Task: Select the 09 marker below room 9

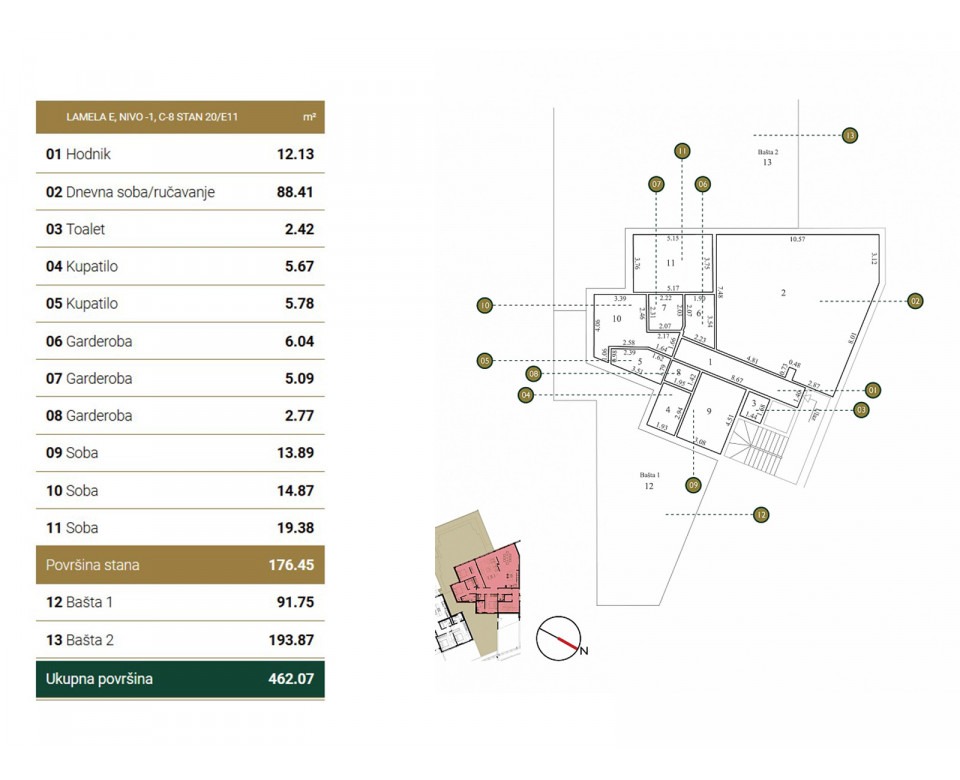Action: point(694,483)
